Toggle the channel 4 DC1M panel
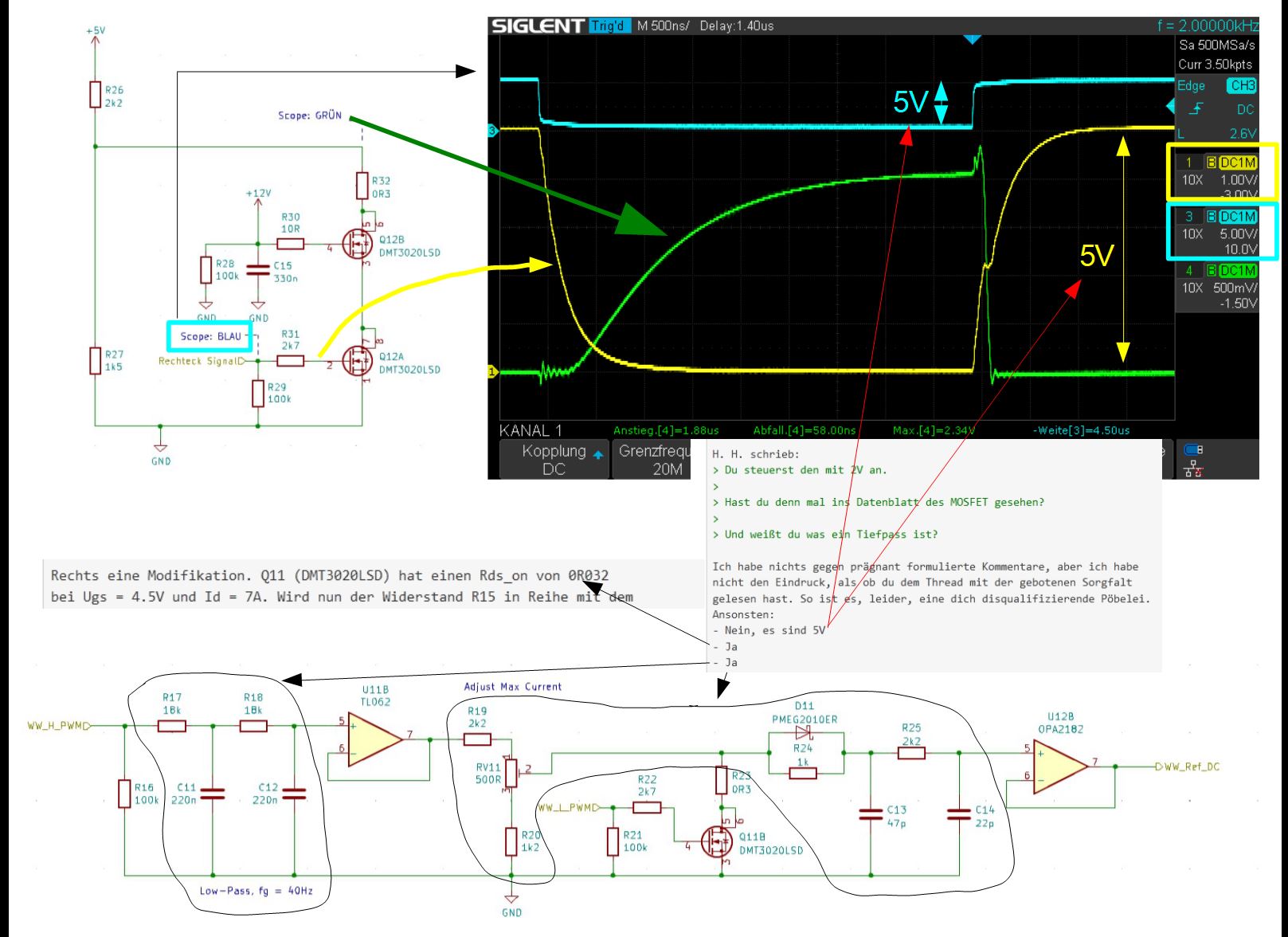This screenshot has width=1288, height=937. 1217,287
